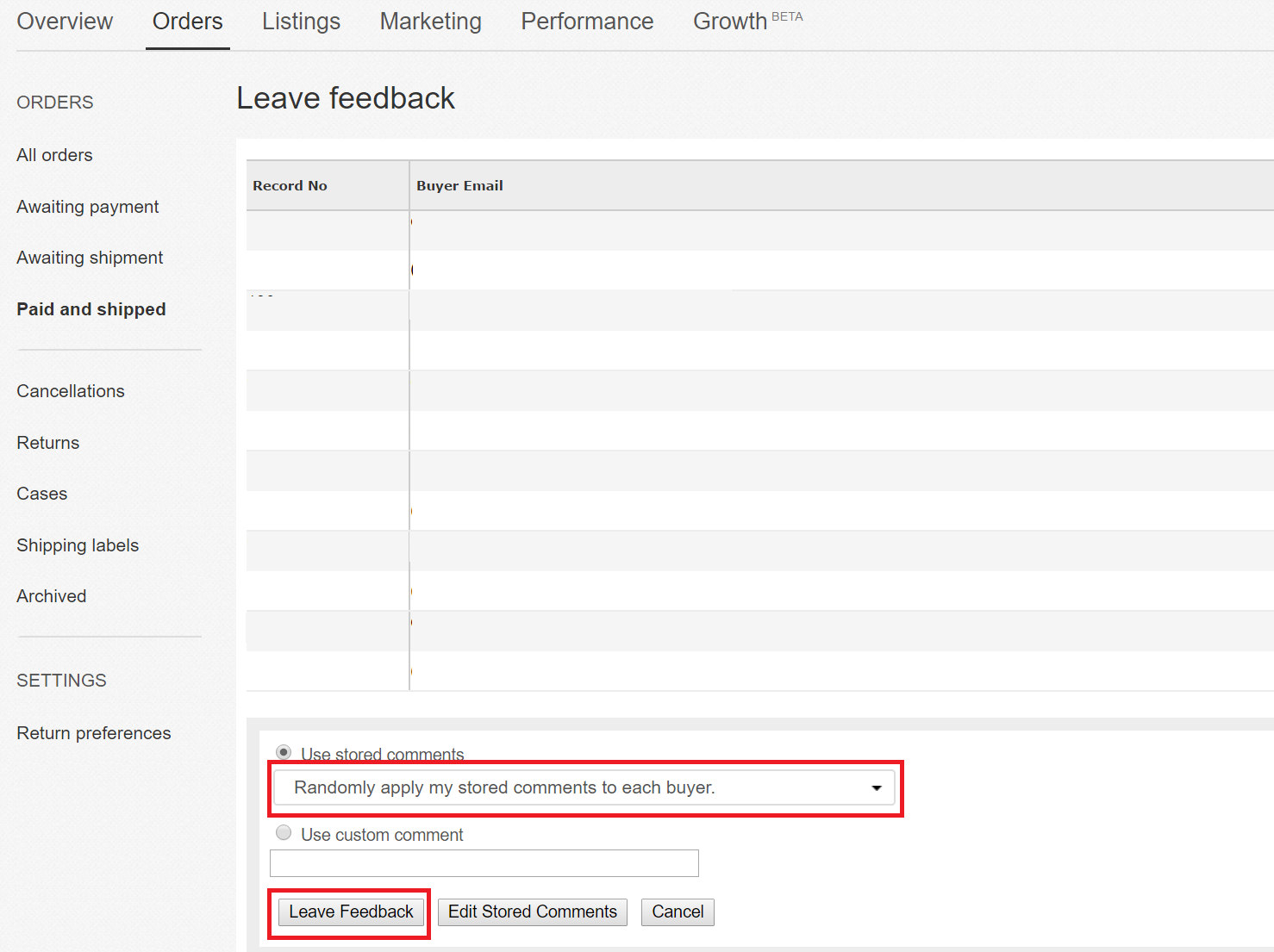
Task: Select Paid and shipped
Action: tap(91, 309)
